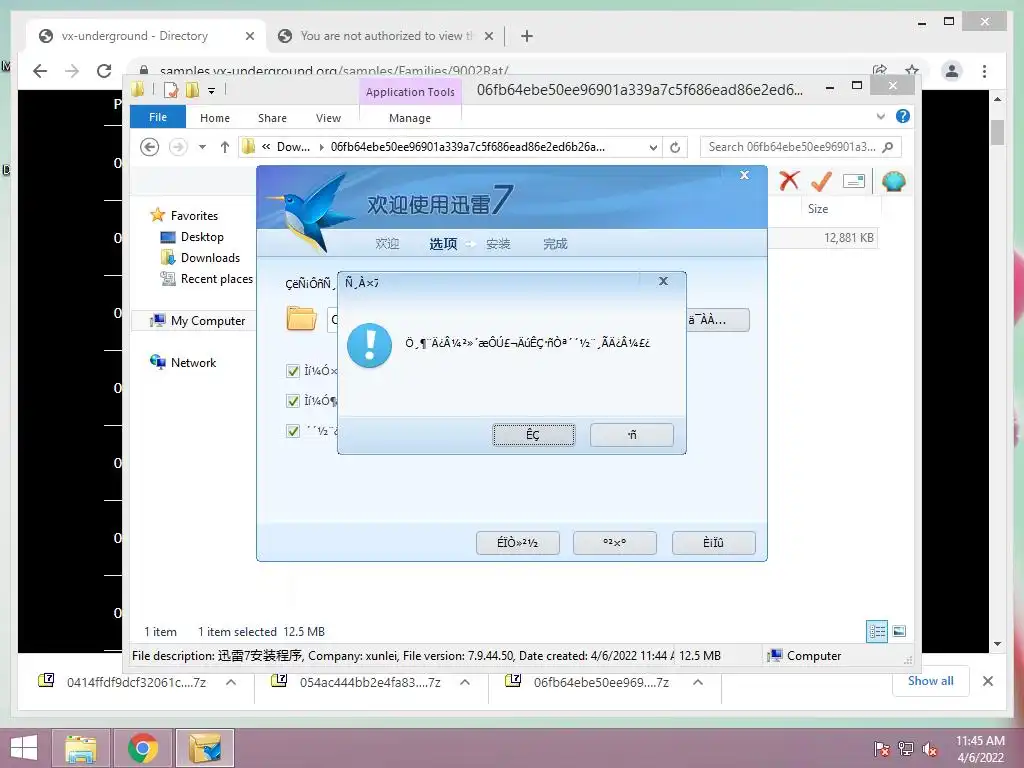Click the 安装 step label in installer
This screenshot has height=768, width=1024.
point(498,244)
